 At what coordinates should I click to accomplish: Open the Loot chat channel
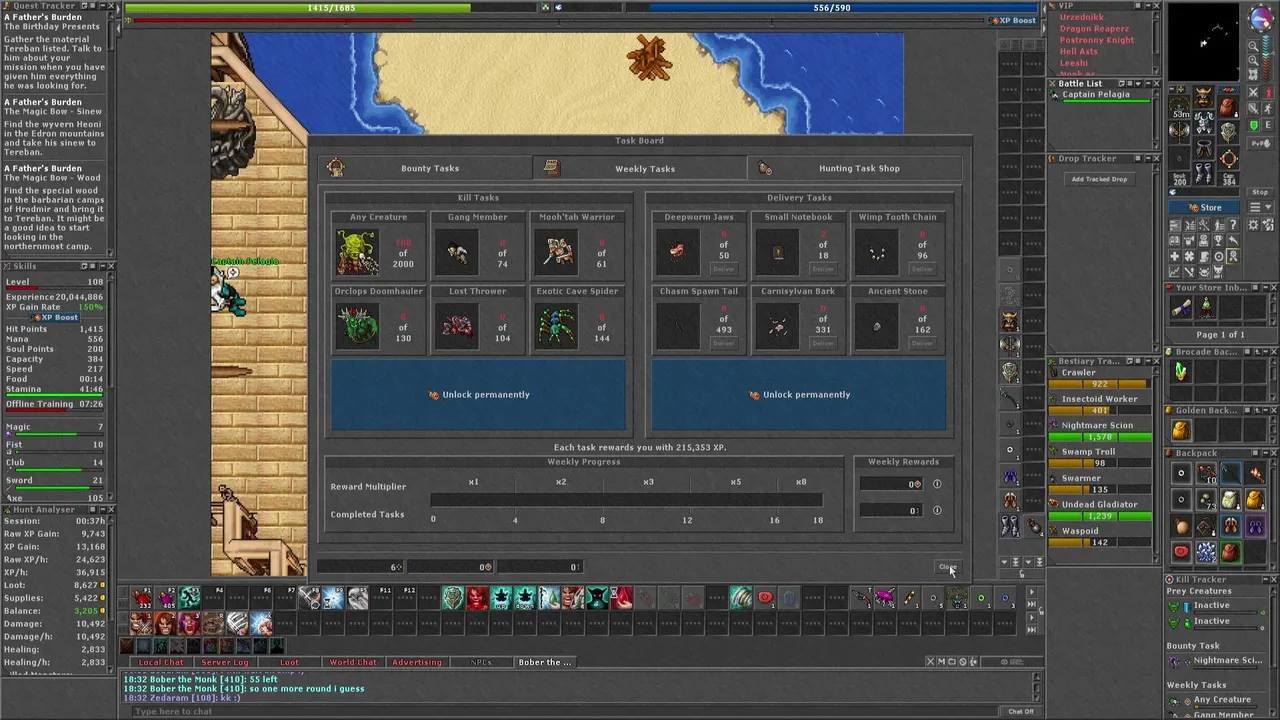(x=289, y=662)
